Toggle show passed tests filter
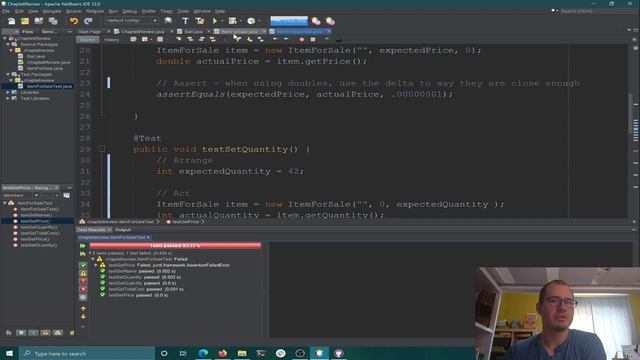This screenshot has width=640, height=360. [83, 265]
